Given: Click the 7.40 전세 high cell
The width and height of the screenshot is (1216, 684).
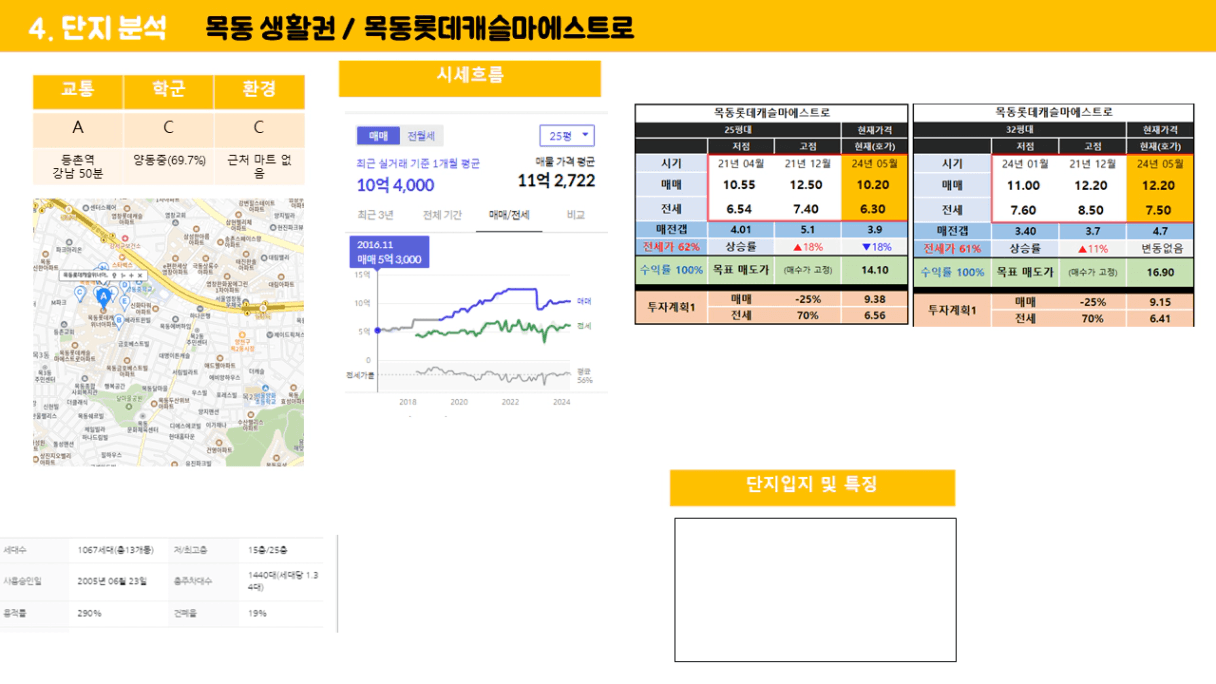Looking at the screenshot, I should point(806,209).
